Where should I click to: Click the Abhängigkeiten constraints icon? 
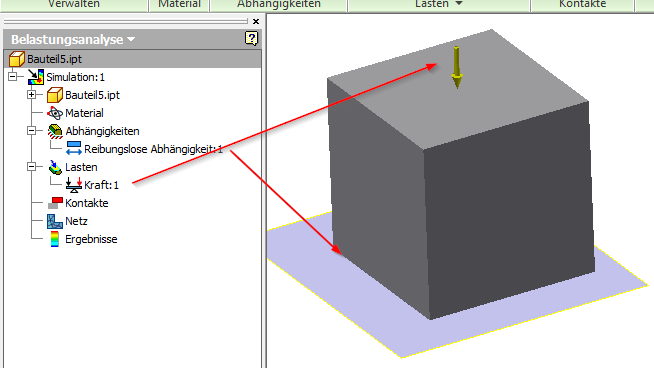55,131
